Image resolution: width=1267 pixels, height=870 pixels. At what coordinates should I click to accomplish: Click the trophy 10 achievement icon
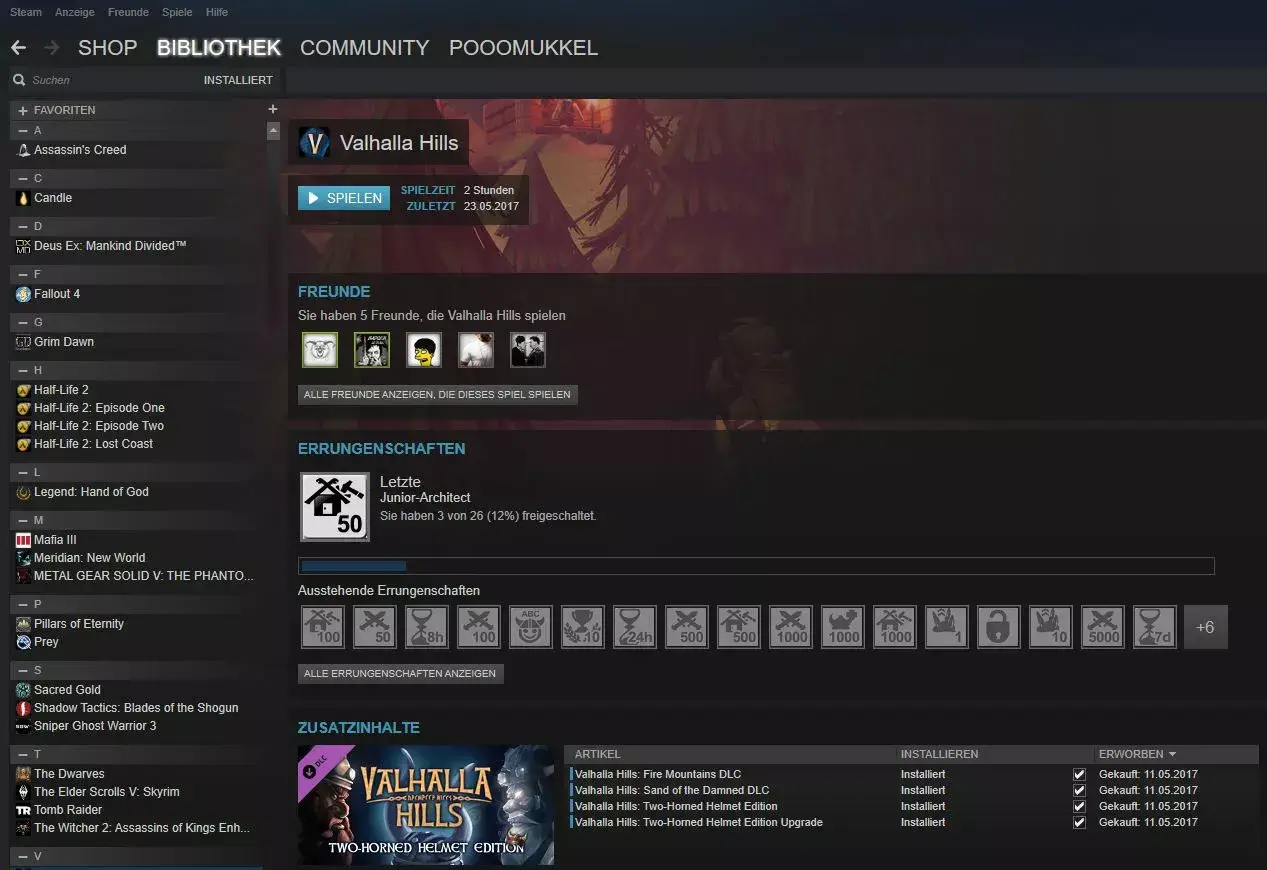583,627
